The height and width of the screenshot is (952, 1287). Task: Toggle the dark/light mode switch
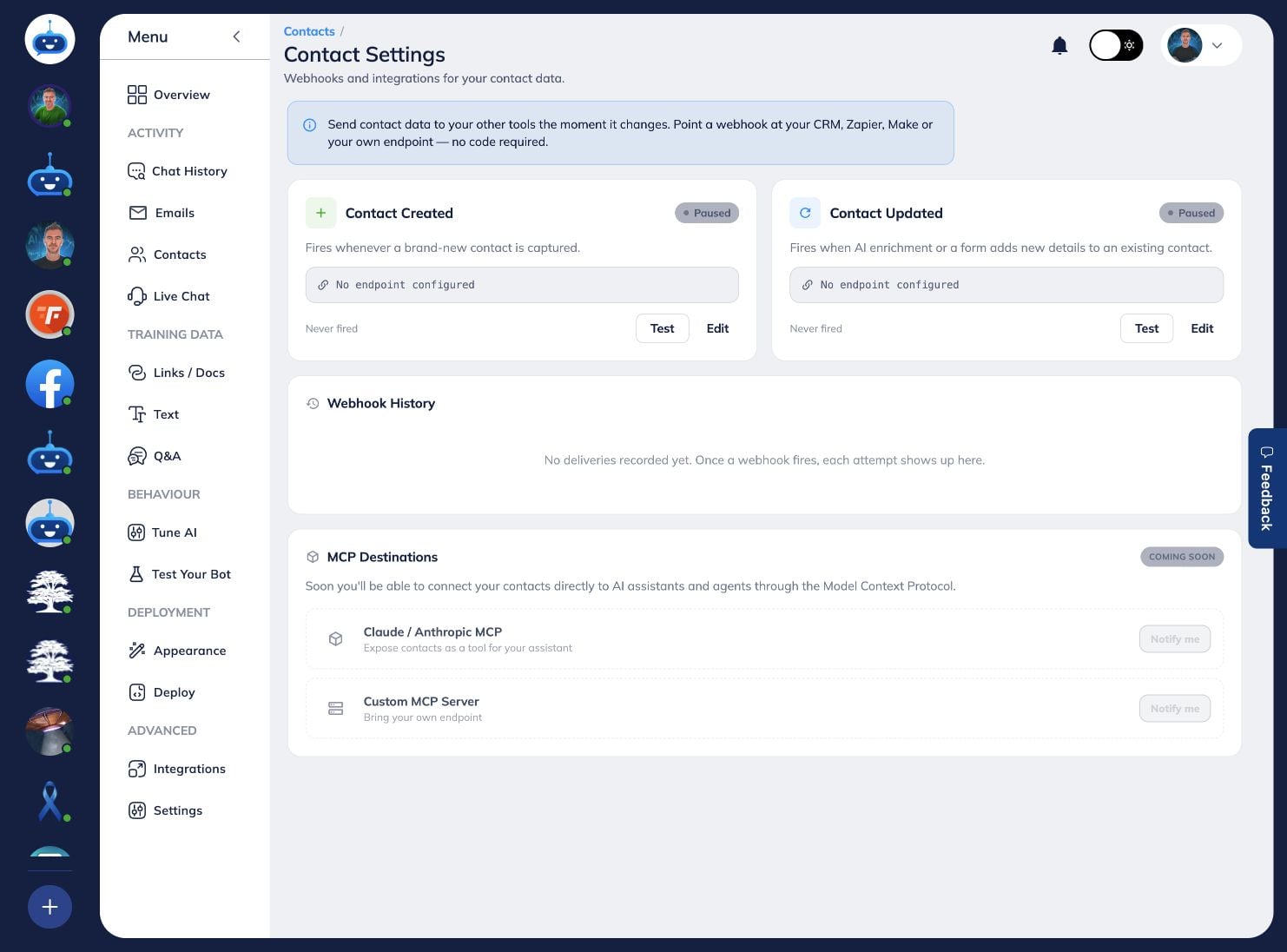coord(1116,45)
